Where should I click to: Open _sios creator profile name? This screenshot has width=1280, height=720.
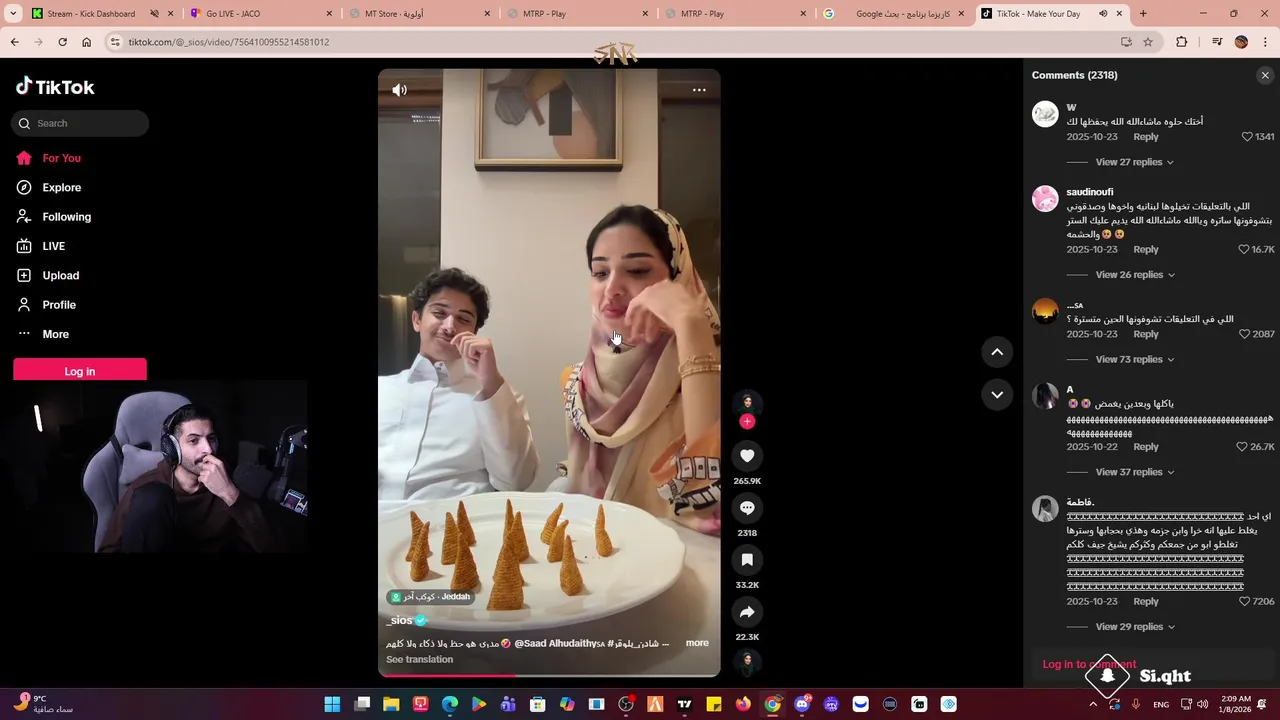(400, 620)
